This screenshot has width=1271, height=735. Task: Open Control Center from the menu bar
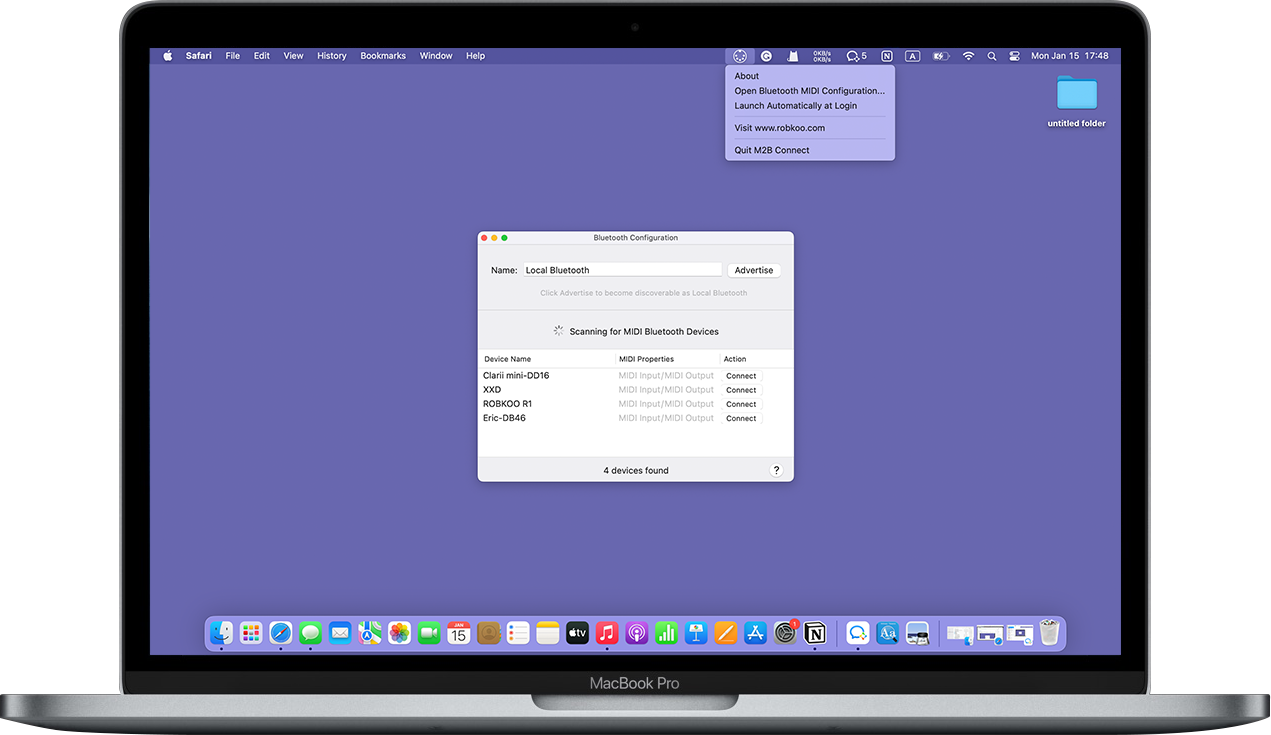pos(1014,56)
